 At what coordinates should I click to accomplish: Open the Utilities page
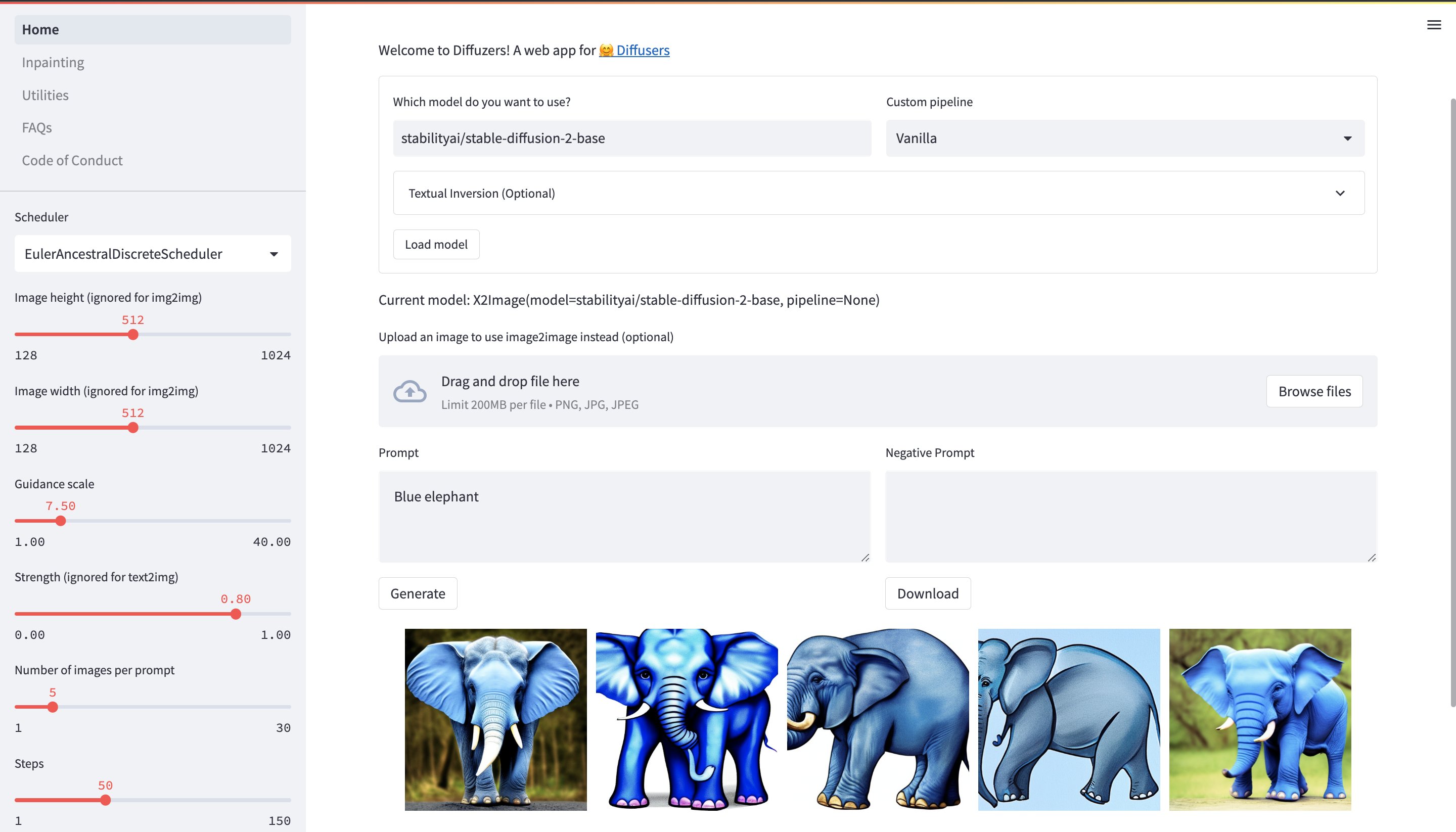pyautogui.click(x=45, y=95)
